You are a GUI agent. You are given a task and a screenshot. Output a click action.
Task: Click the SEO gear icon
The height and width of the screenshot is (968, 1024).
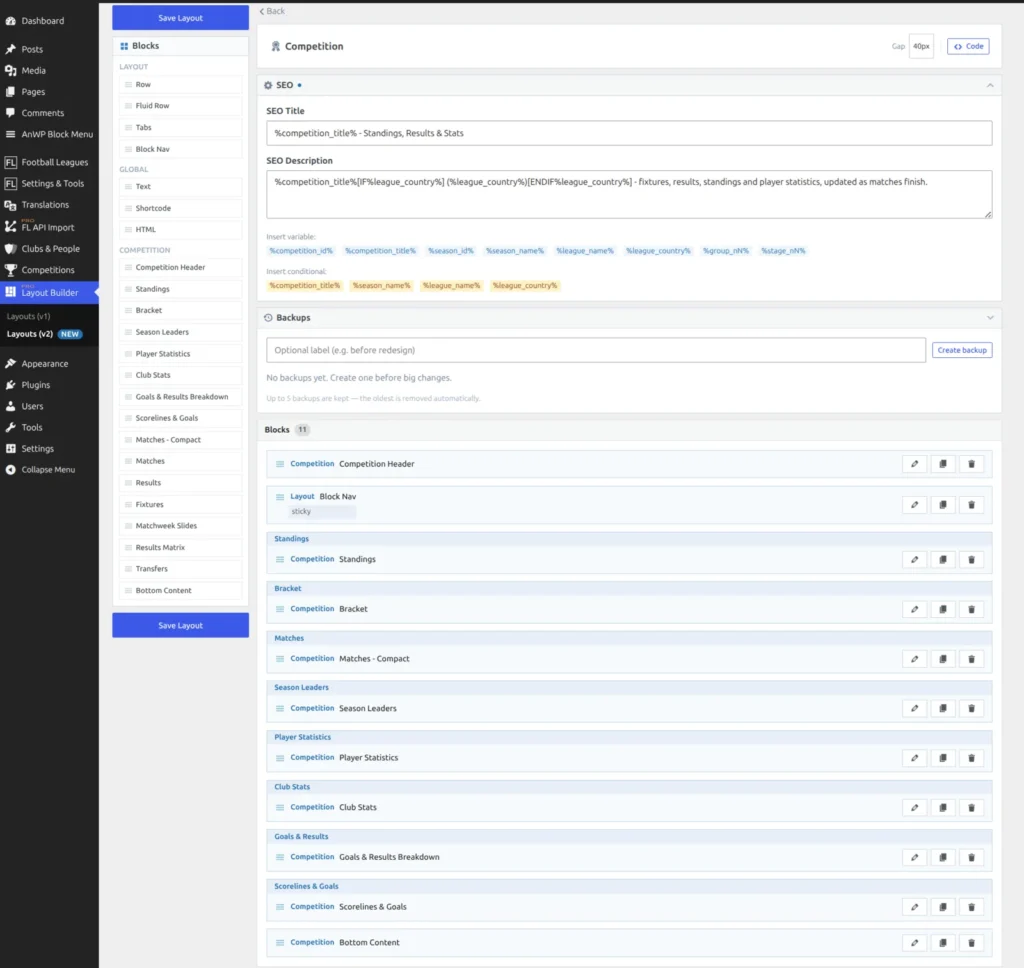[268, 85]
